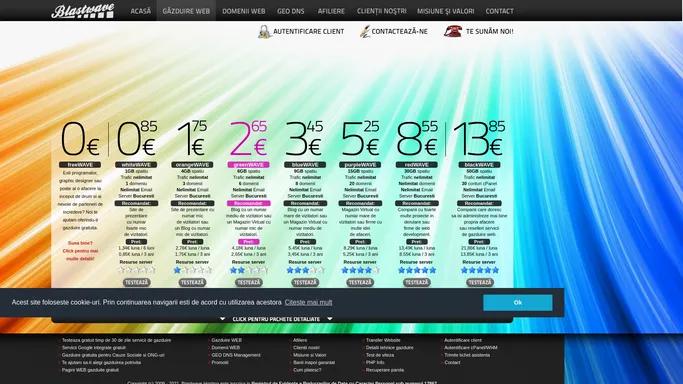The width and height of the screenshot is (683, 384).
Task: Click the padlock icon next to Autentificare Client
Action: (x=264, y=31)
